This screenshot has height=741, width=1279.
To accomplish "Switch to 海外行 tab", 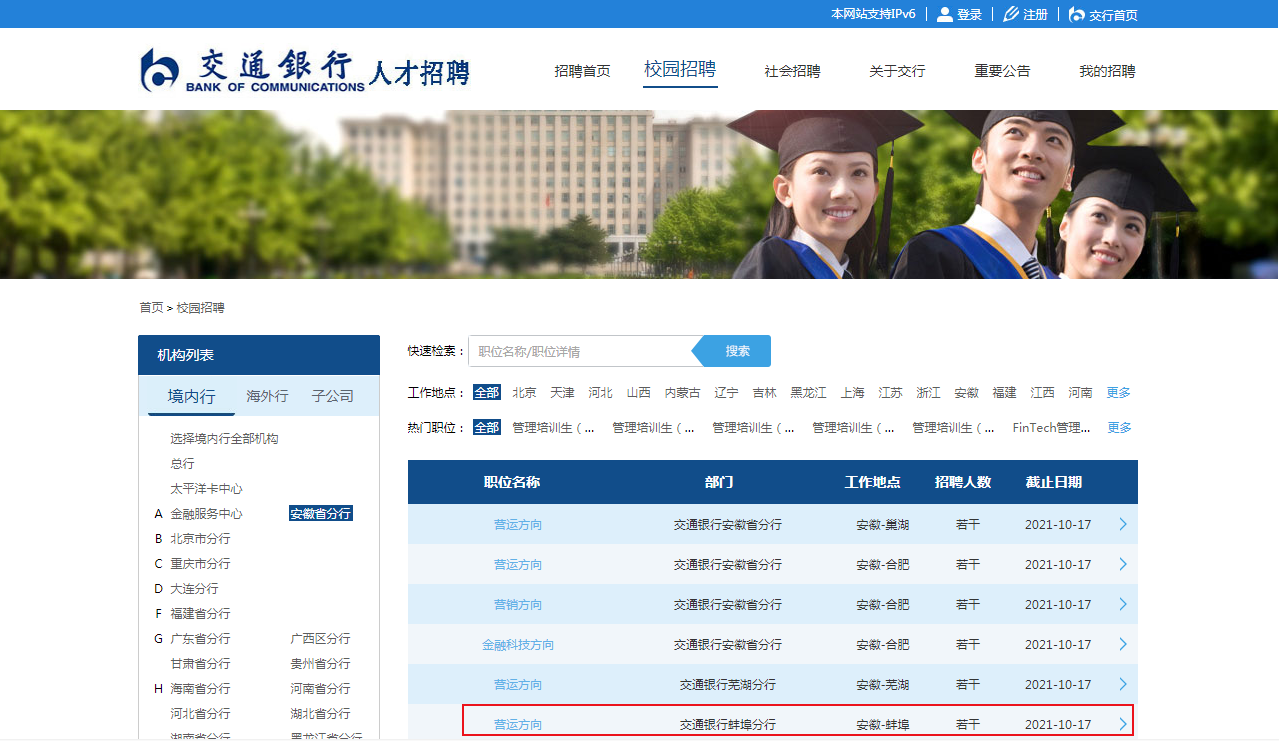I will [x=267, y=396].
